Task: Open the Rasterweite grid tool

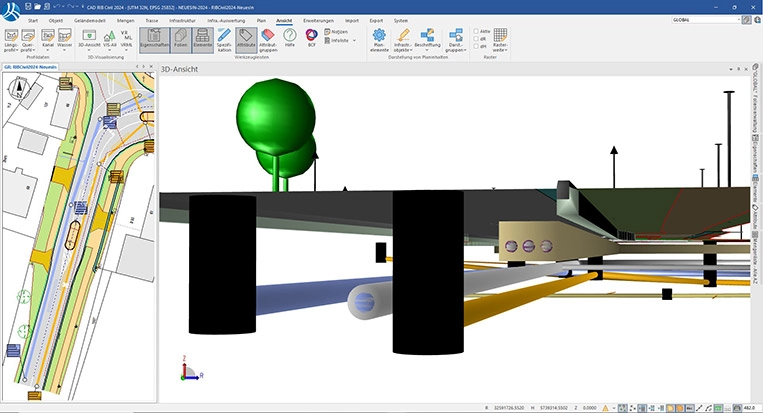Action: coord(500,40)
